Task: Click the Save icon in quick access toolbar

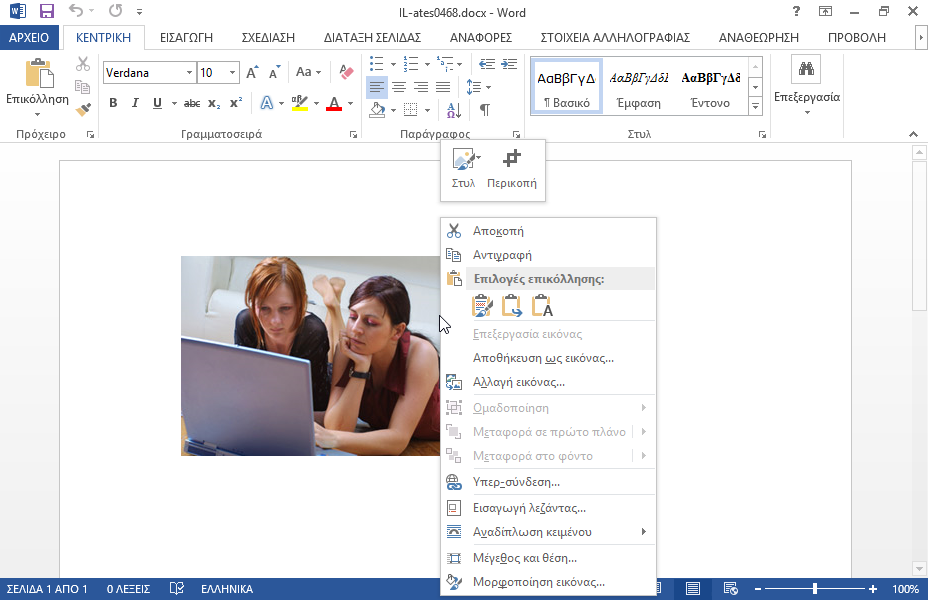Action: pyautogui.click(x=46, y=11)
